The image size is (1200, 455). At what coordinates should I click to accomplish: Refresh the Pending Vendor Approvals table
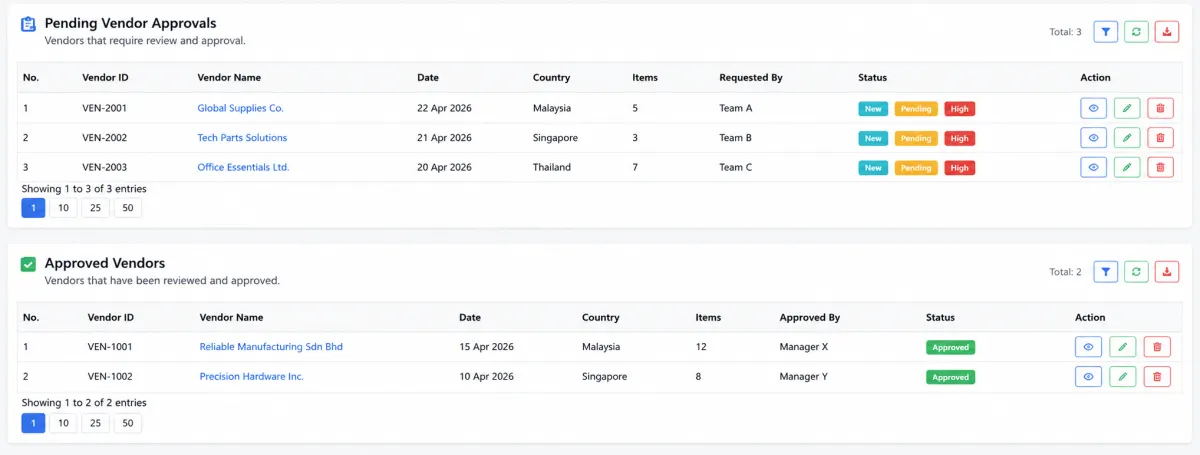1136,32
